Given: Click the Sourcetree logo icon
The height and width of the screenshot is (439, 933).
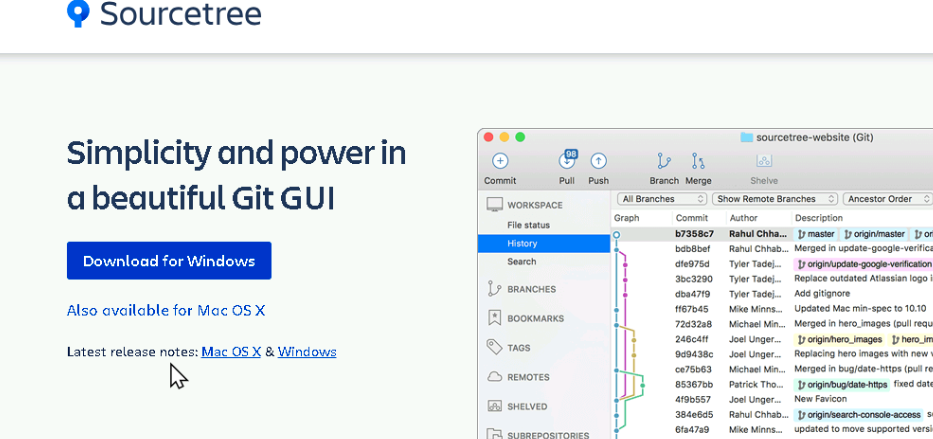Looking at the screenshot, I should pos(78,14).
